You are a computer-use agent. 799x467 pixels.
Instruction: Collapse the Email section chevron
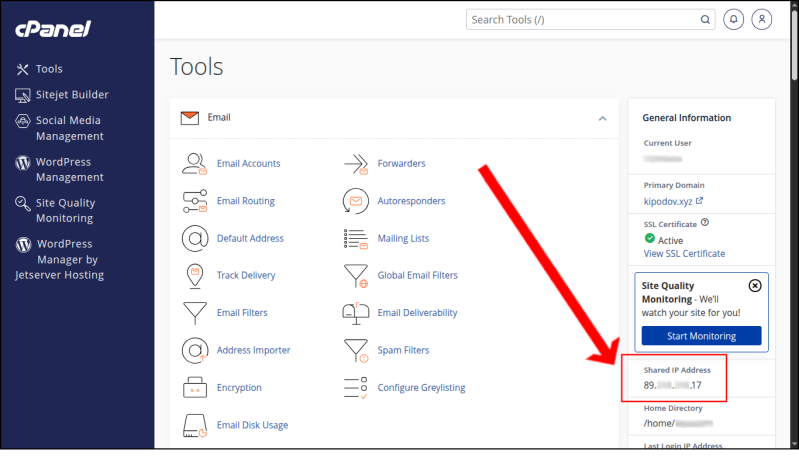pos(602,118)
